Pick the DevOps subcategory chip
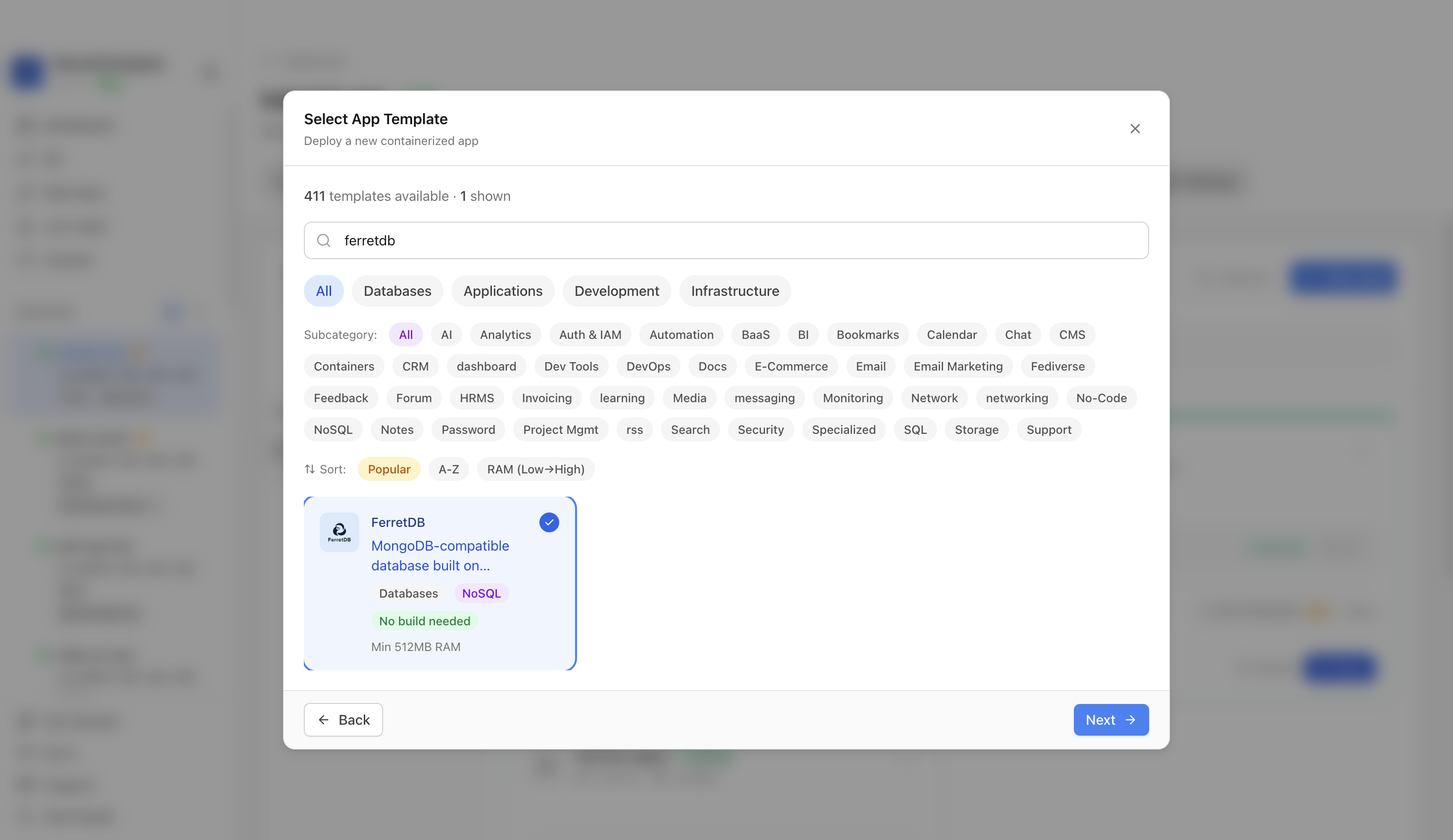Image resolution: width=1453 pixels, height=840 pixels. coord(648,367)
